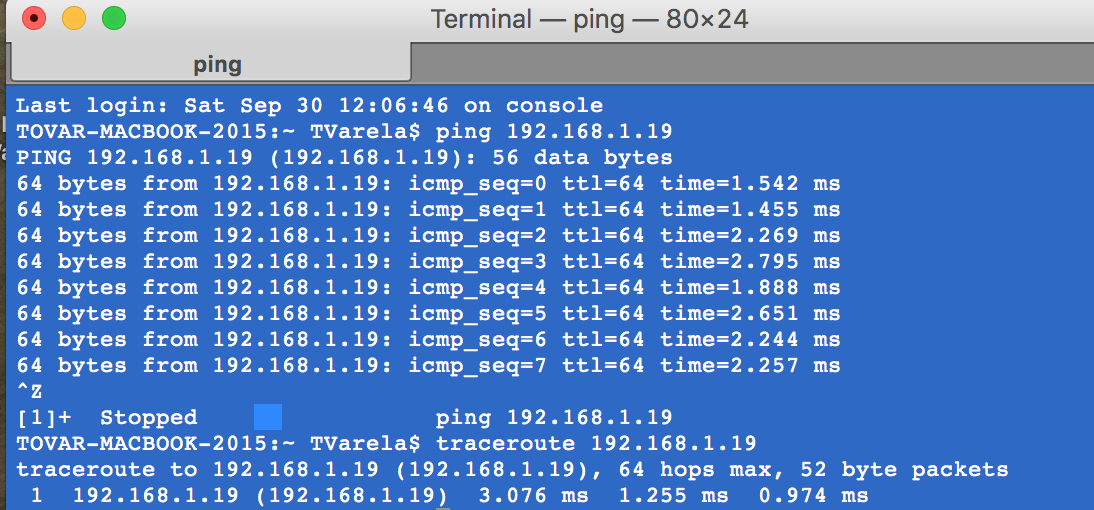Click the Last login line text

pos(309,106)
